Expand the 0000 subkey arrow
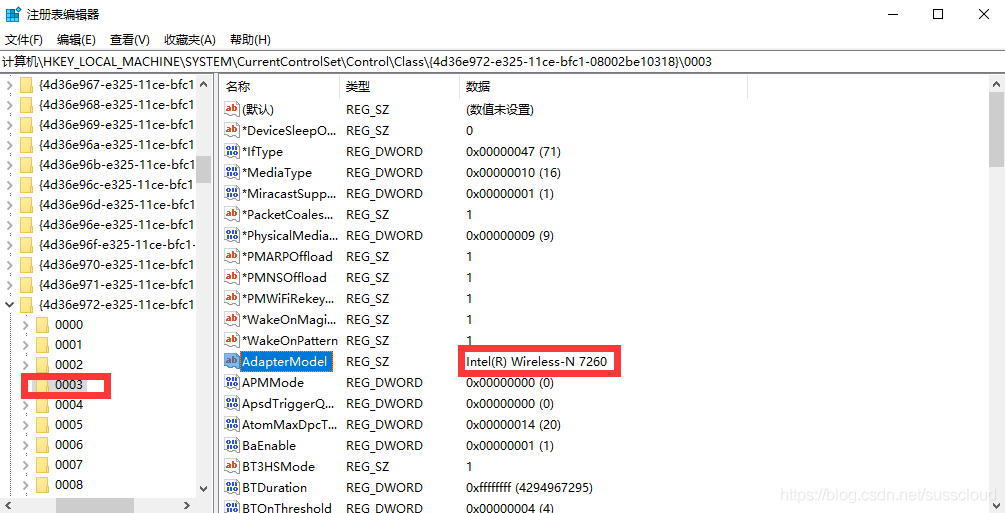 26,325
